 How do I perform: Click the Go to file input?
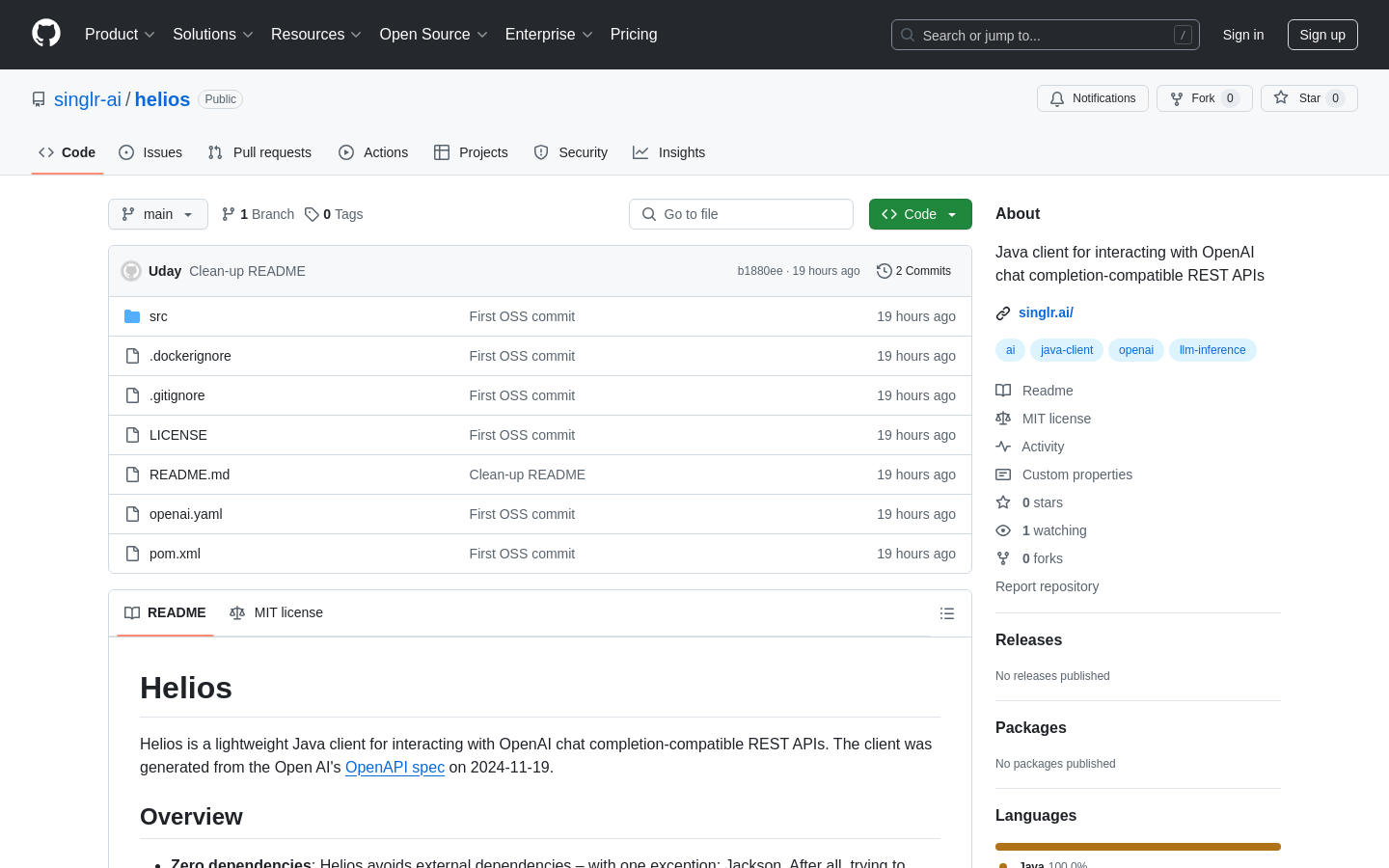741,214
